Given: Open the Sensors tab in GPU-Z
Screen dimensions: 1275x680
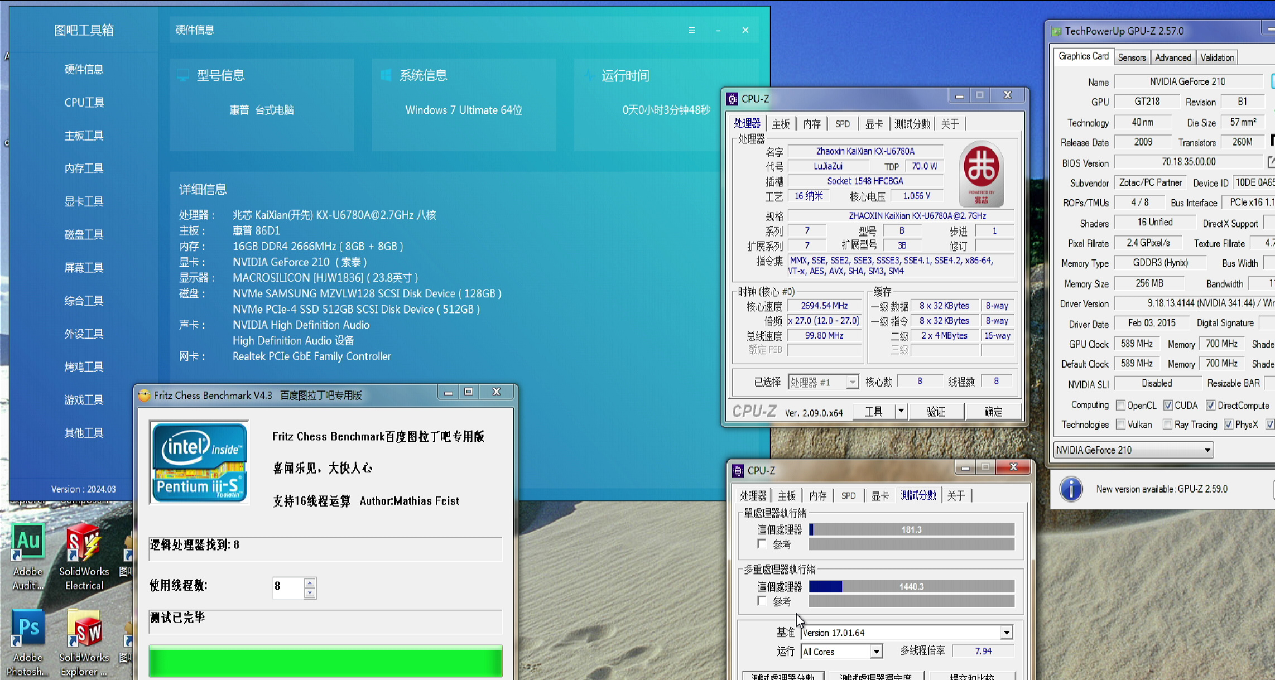Looking at the screenshot, I should pos(1132,57).
